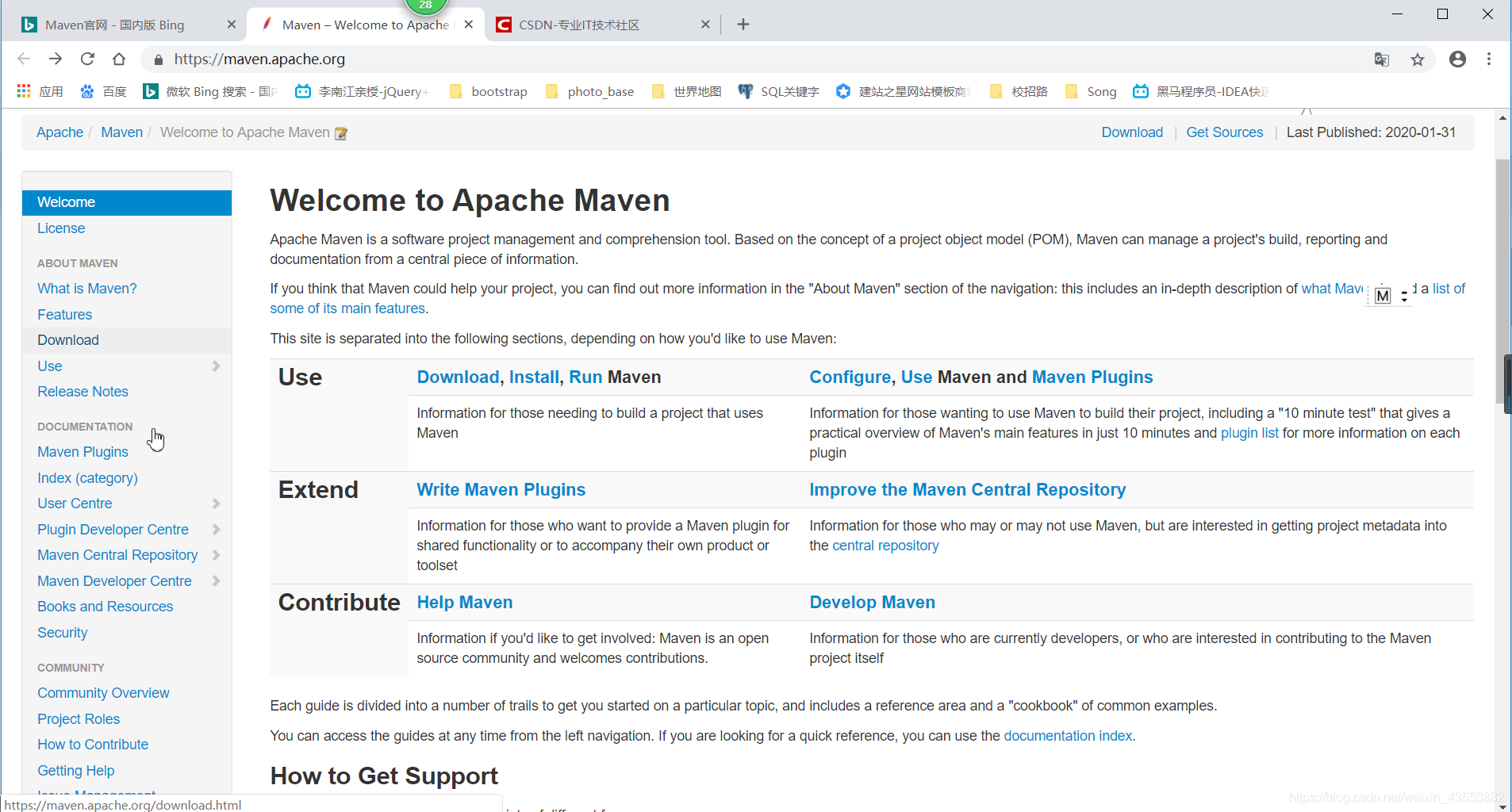The height and width of the screenshot is (812, 1512).
Task: Open the Song bookmark folder
Action: pos(1091,91)
